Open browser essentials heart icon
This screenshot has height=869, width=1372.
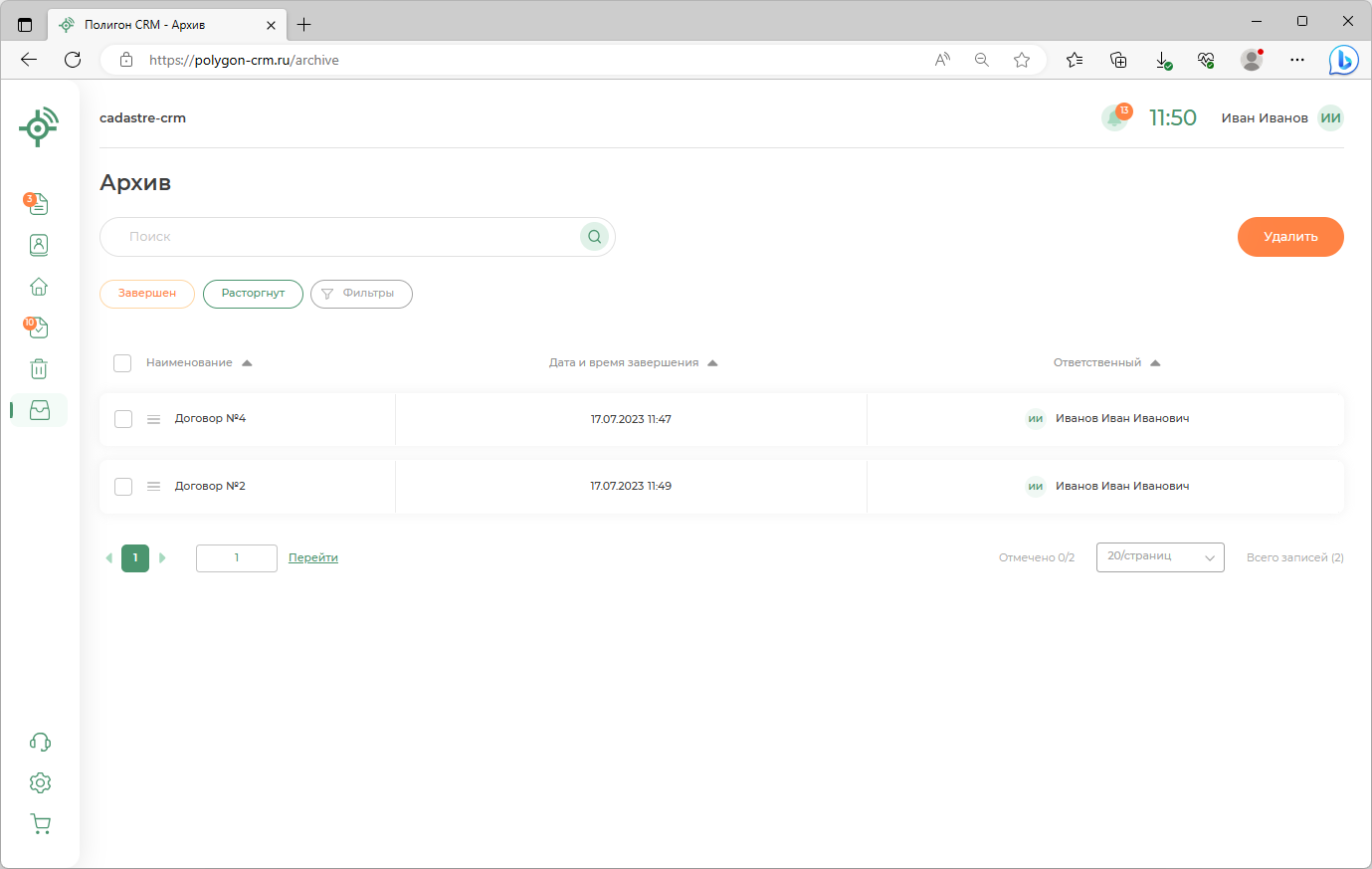click(1206, 60)
